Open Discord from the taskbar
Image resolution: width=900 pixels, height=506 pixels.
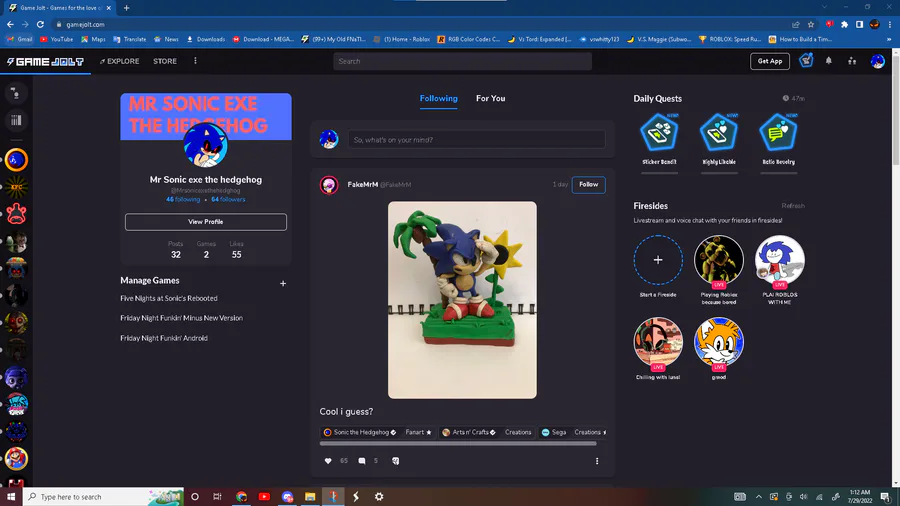pyautogui.click(x=287, y=497)
